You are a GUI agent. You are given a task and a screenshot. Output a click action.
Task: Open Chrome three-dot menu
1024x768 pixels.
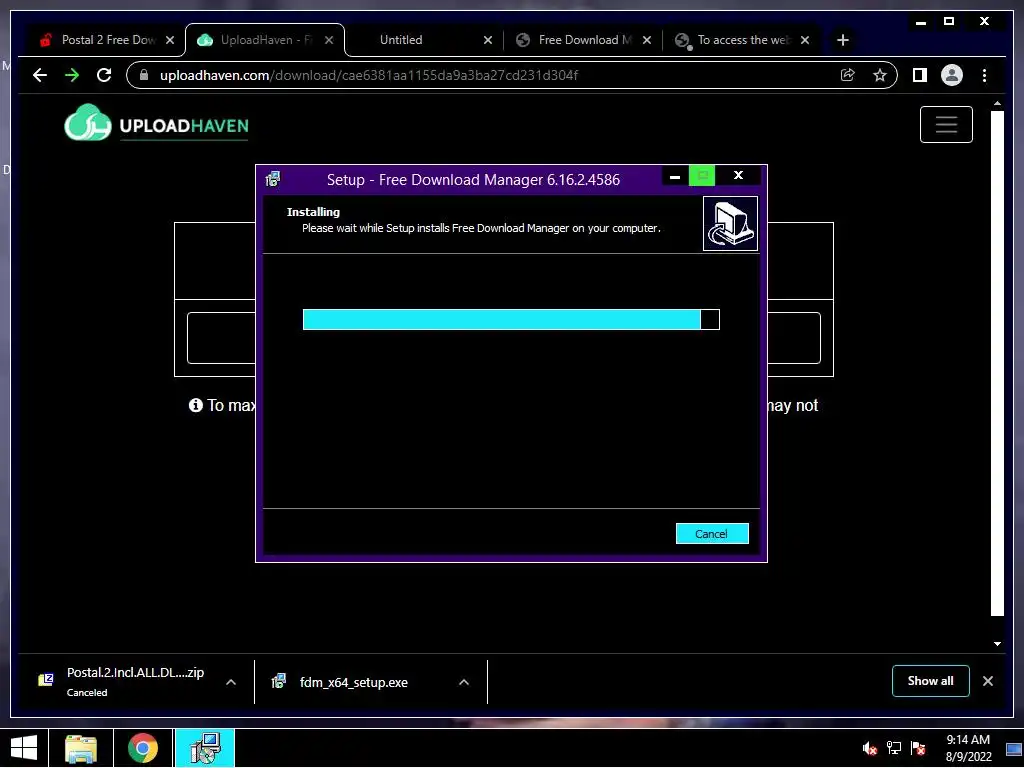point(984,75)
